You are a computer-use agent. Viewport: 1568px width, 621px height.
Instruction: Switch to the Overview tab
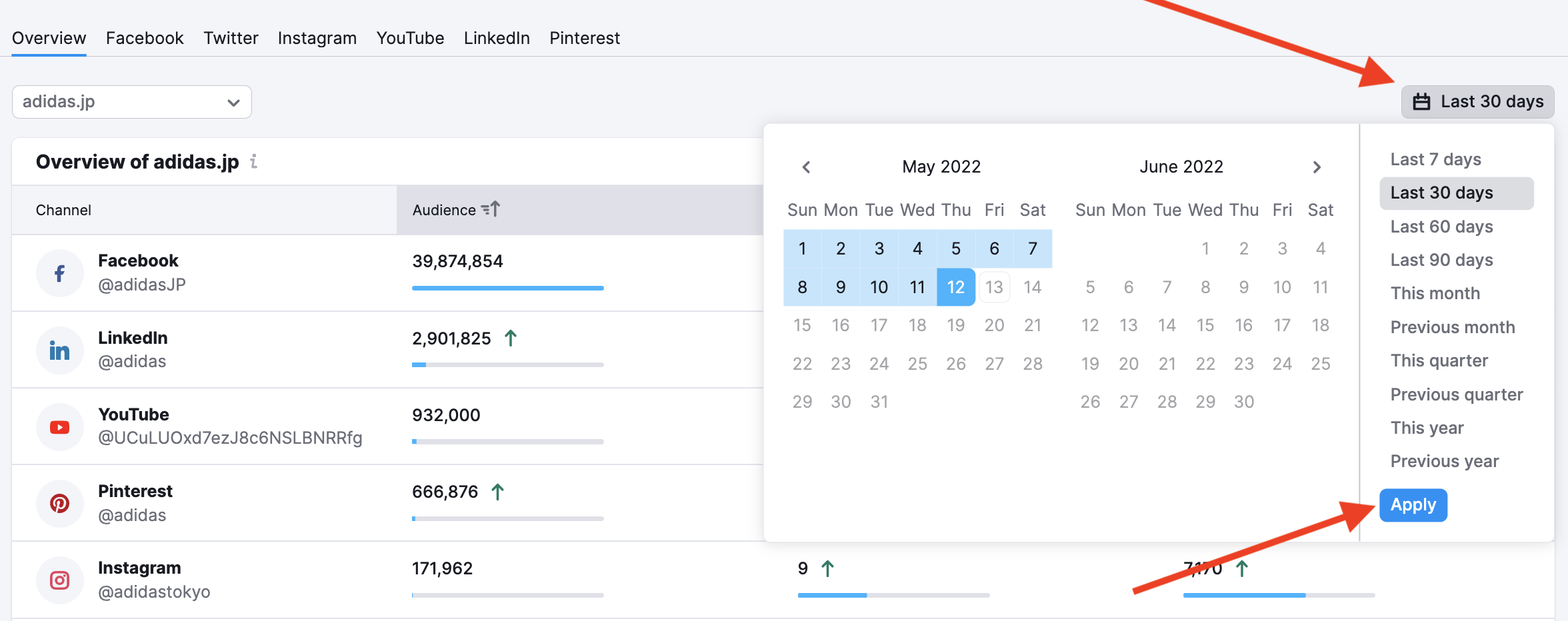49,38
